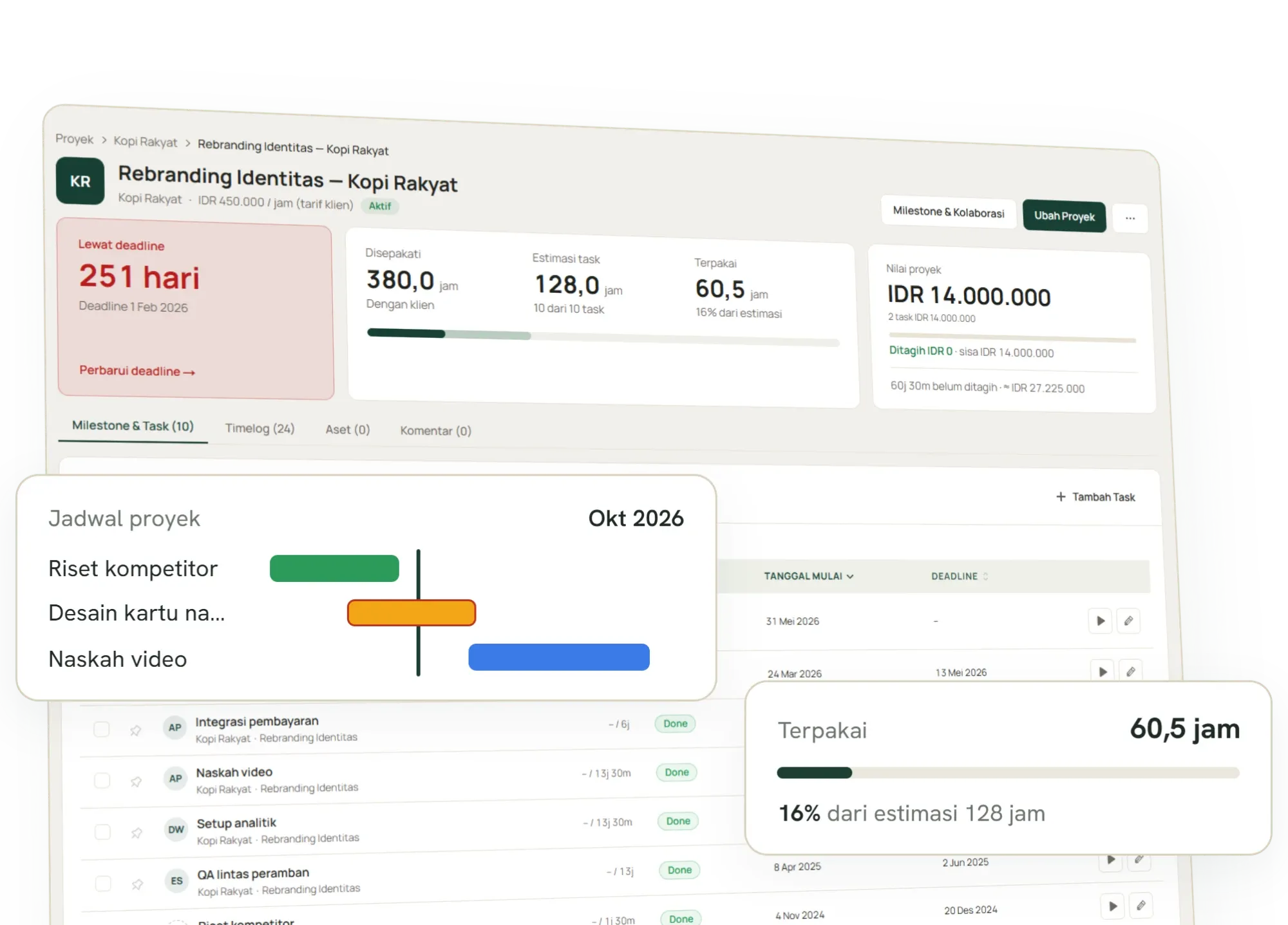Tick the Naskah video task checkbox
1288x925 pixels.
click(x=102, y=781)
